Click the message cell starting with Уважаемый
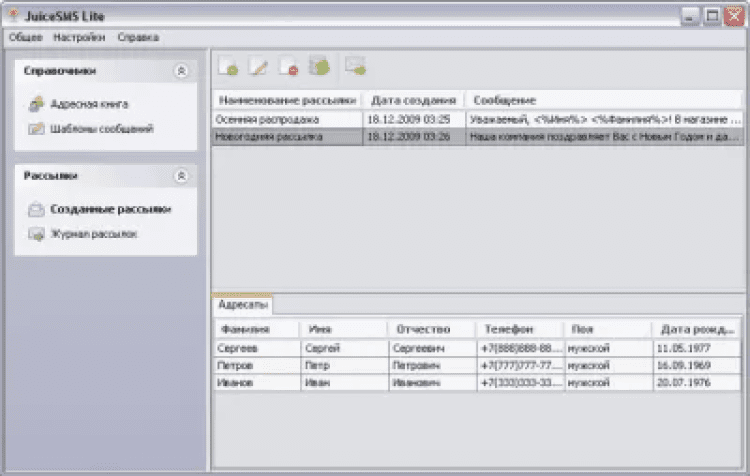 click(605, 120)
